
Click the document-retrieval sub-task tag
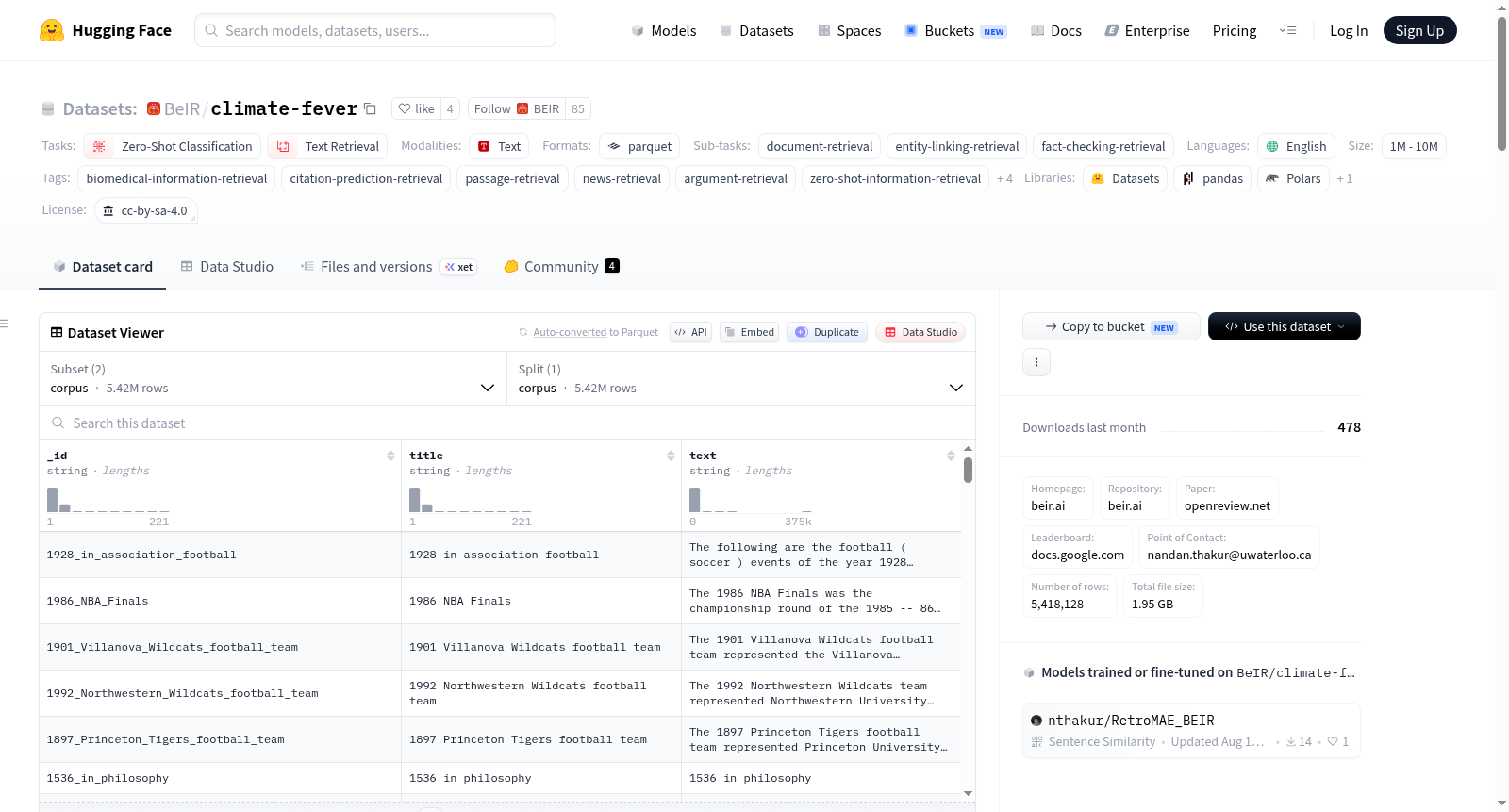point(820,146)
